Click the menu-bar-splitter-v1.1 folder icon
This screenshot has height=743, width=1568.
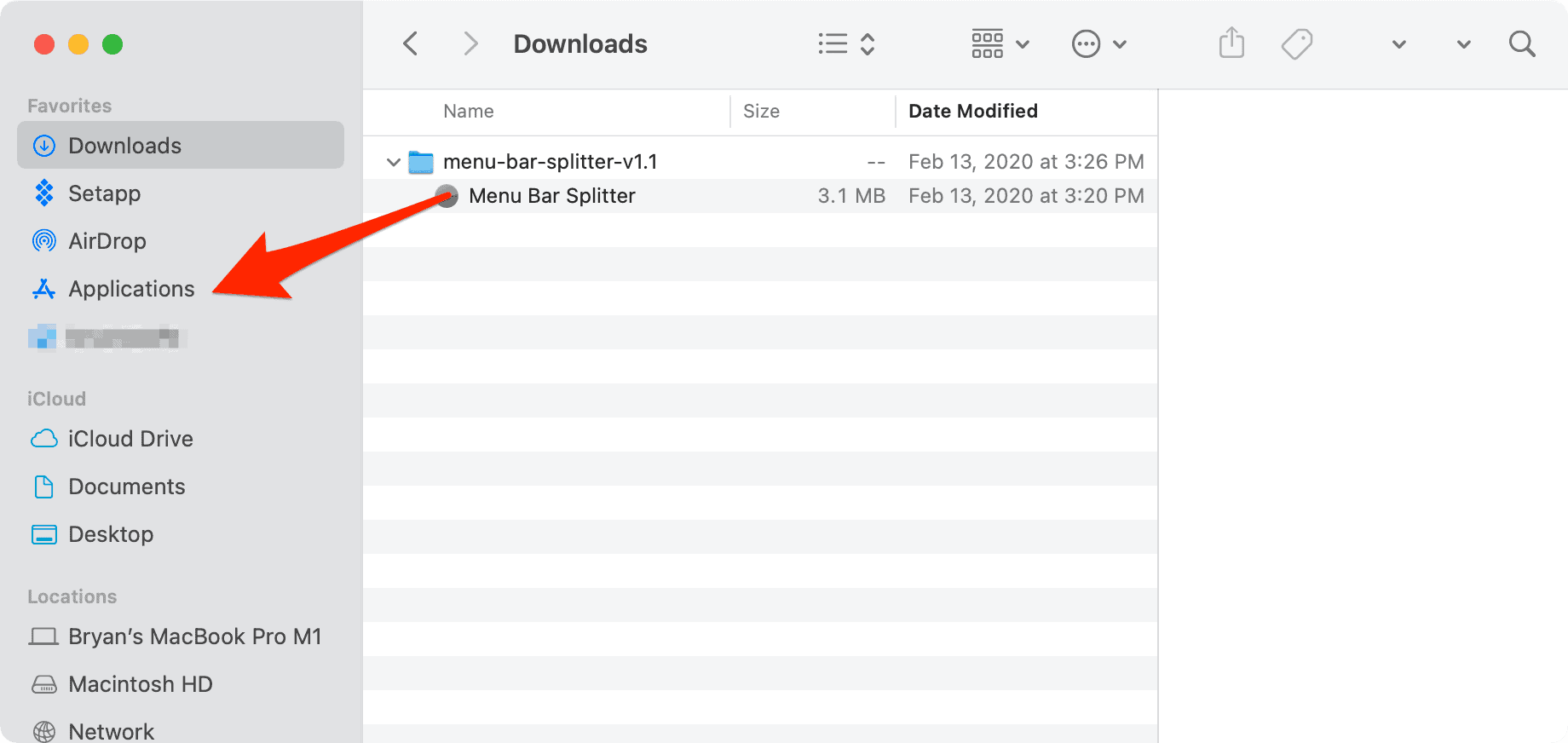tap(421, 162)
